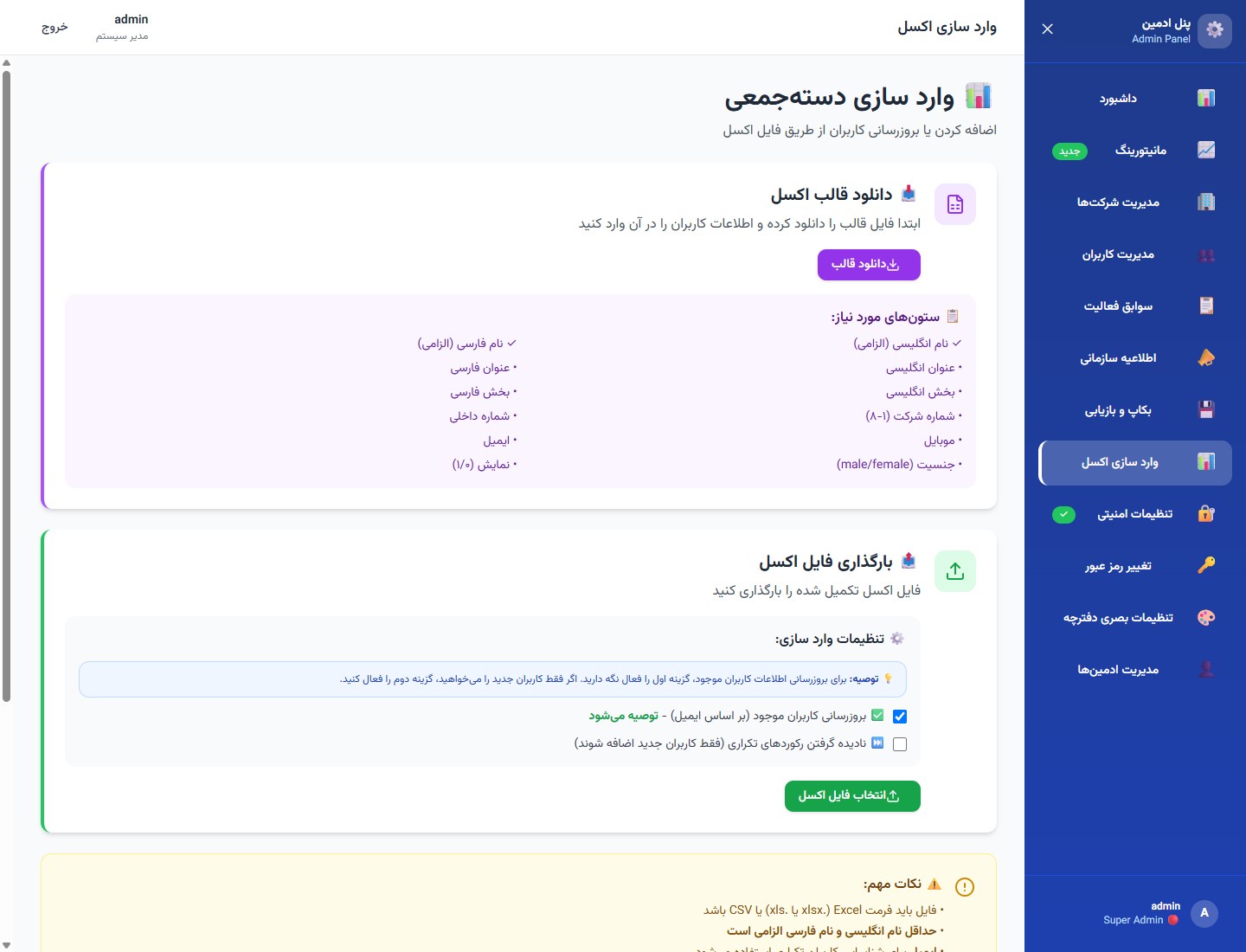
Task: Open تنظیمات امنیتی from sidebar
Action: tap(1135, 514)
